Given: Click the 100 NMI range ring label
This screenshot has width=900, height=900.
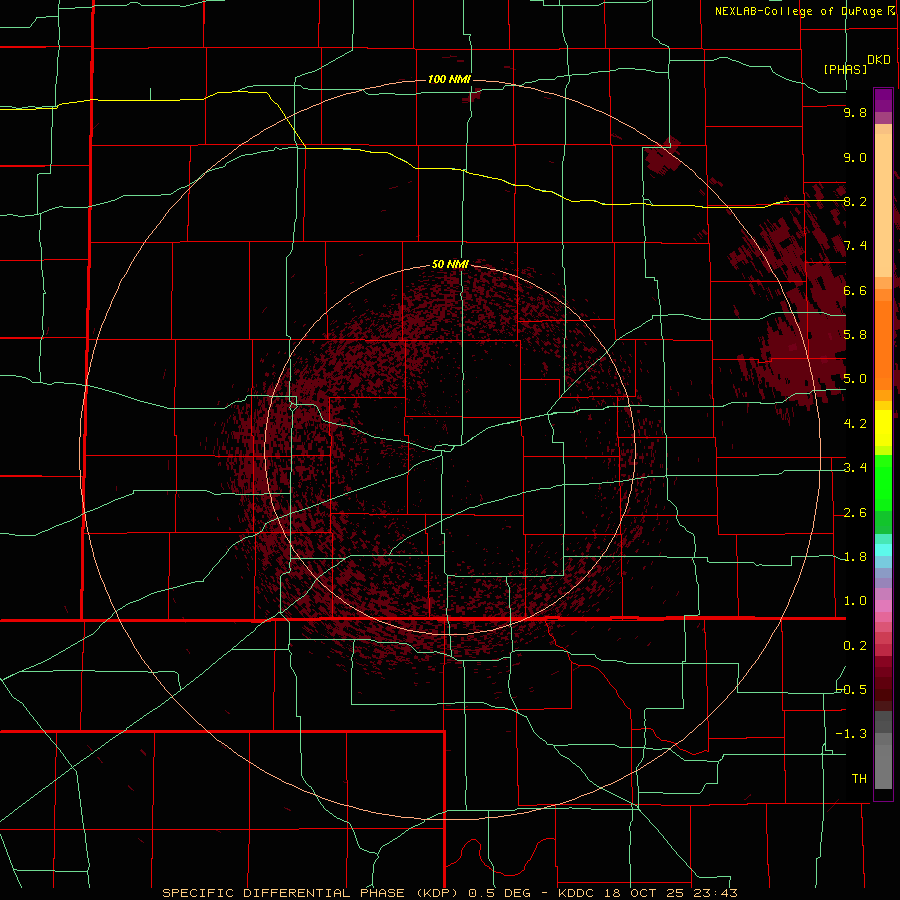Looking at the screenshot, I should coord(449,79).
